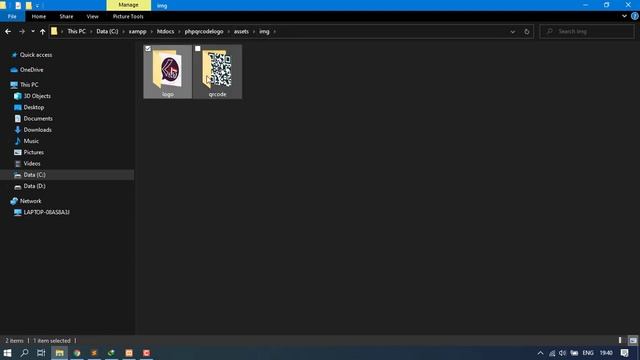Navigate to phpqrcodelogo in breadcrumb
Screen dimensions: 640x360
point(204,31)
